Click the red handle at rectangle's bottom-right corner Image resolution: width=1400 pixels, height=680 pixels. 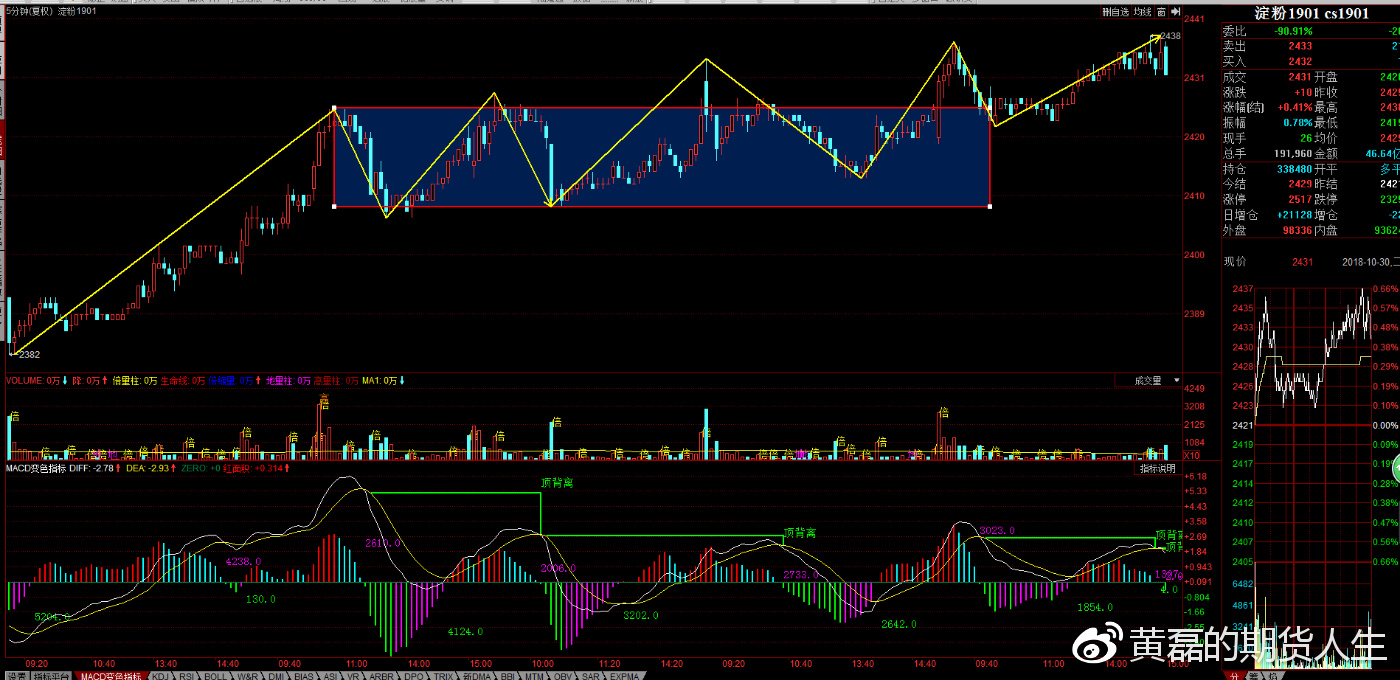tap(990, 206)
